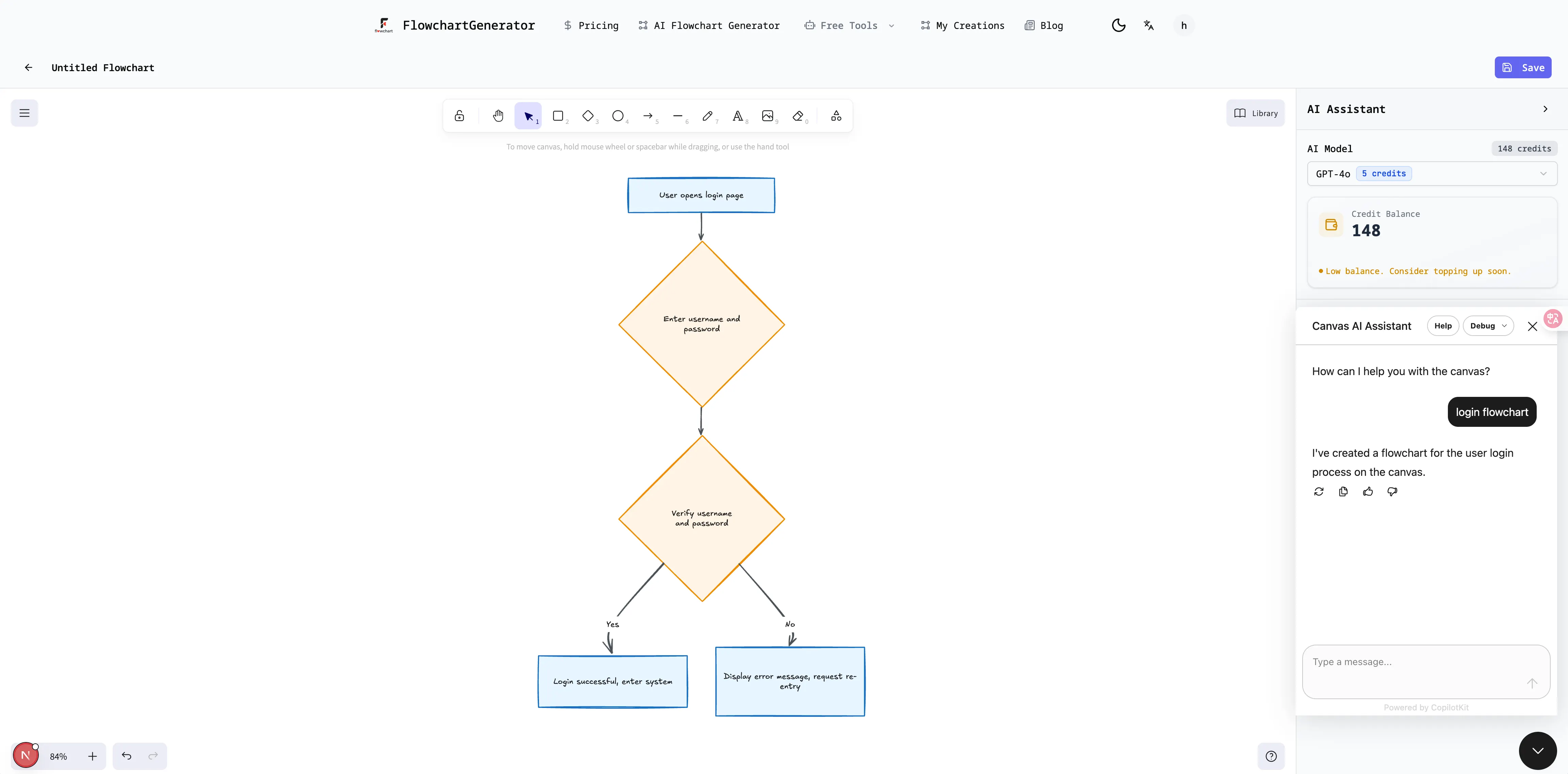This screenshot has width=1568, height=774.
Task: Click the thumbs up feedback icon
Action: point(1368,491)
